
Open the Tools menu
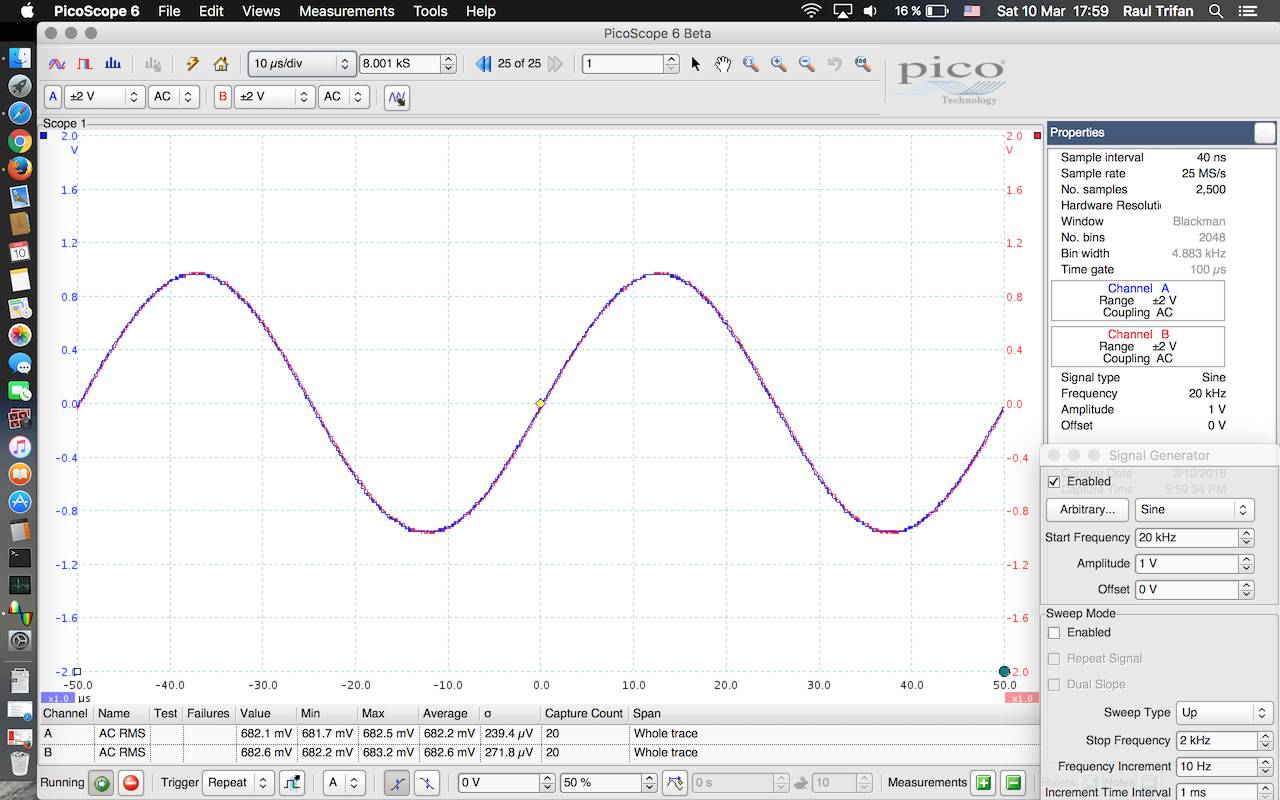[430, 11]
